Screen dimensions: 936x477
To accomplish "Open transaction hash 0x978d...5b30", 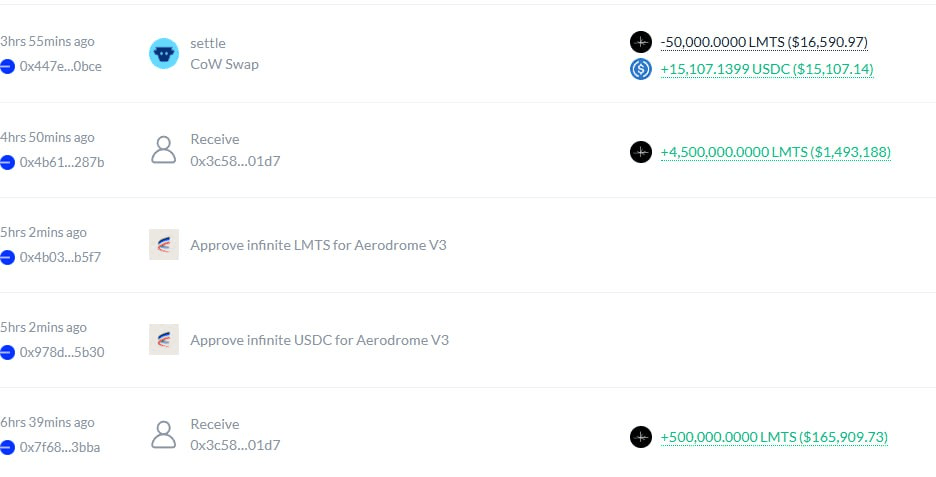I will (x=61, y=352).
